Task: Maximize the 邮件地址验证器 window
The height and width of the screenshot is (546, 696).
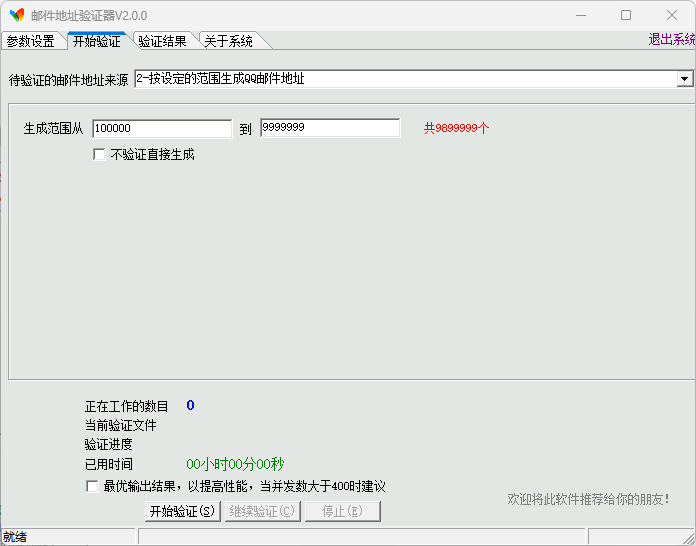Action: coord(626,15)
